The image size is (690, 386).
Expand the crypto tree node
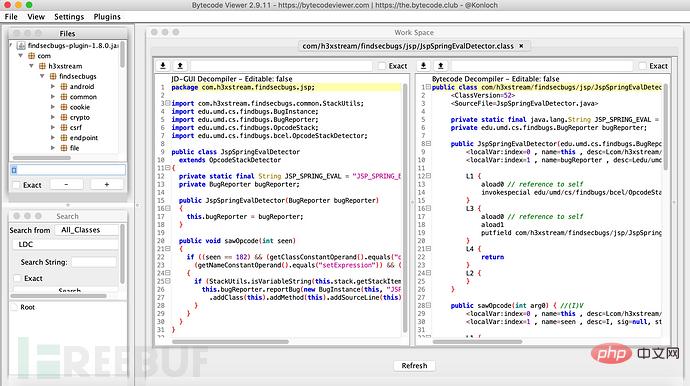pyautogui.click(x=53, y=117)
